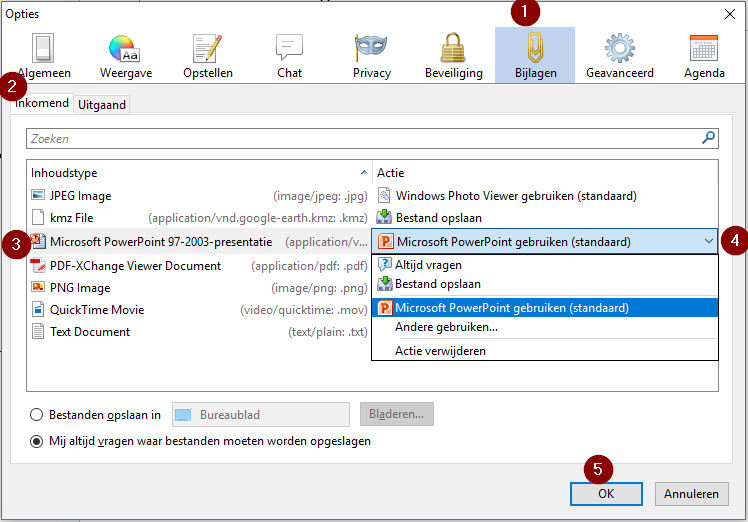The width and height of the screenshot is (748, 522).
Task: Select the PDF-XChange Viewer Document row
Action: pyautogui.click(x=199, y=265)
